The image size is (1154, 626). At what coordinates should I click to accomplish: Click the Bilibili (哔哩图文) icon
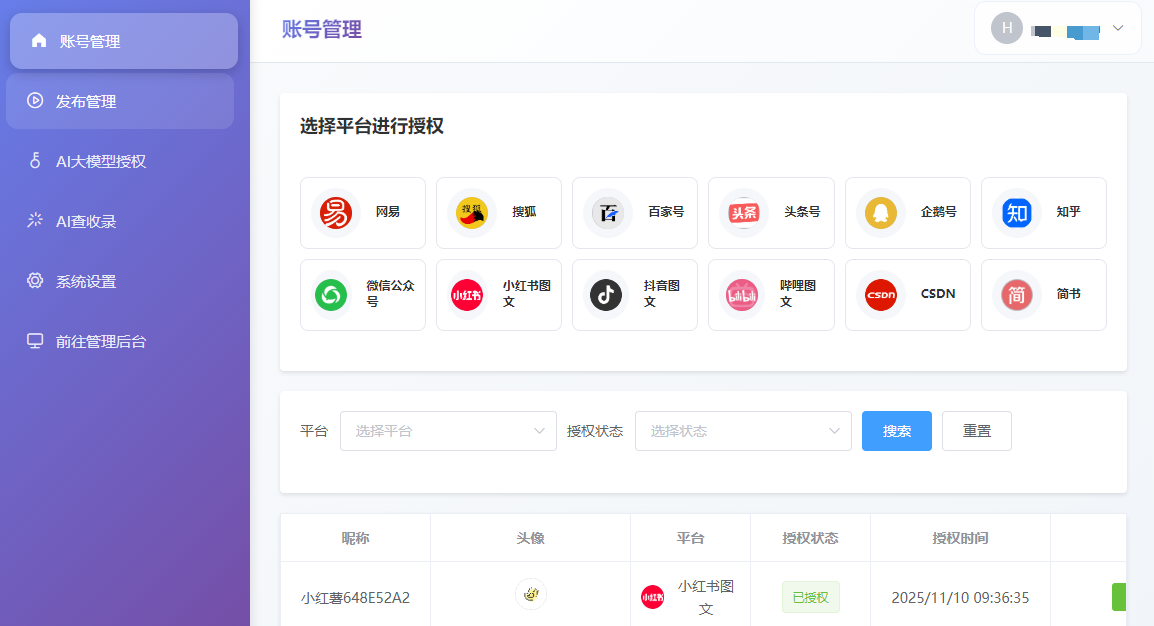coord(744,295)
